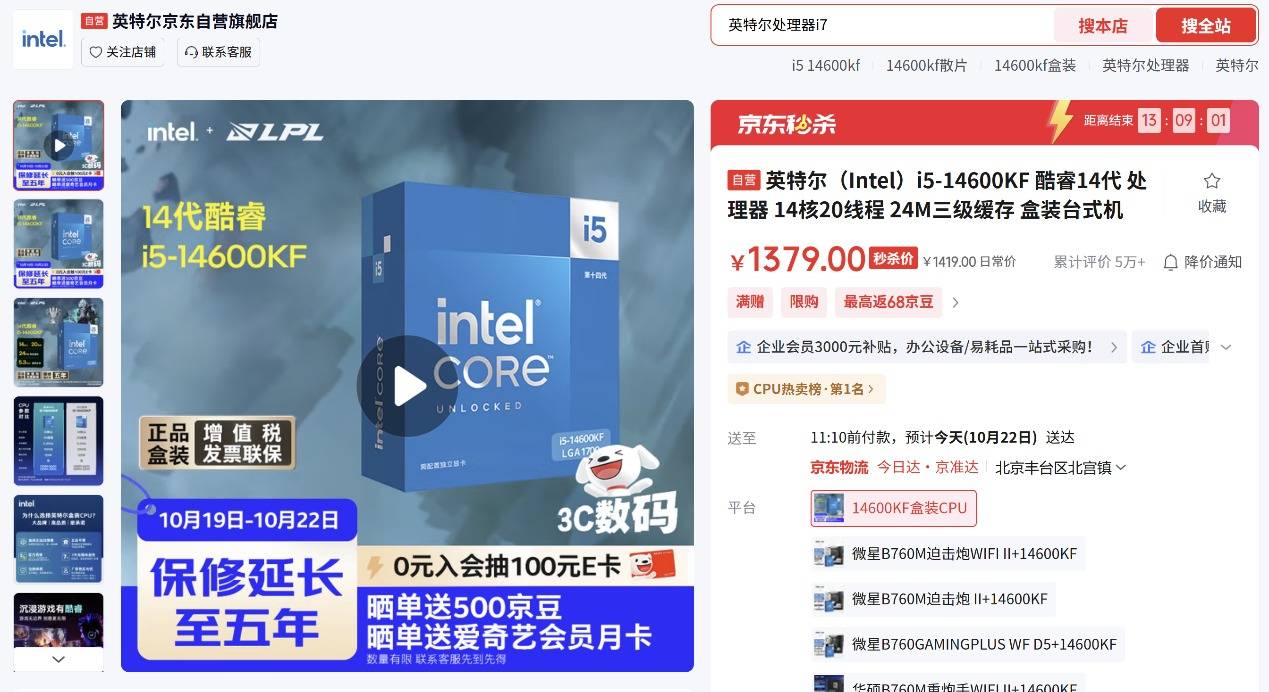Select the 满赠 promotion tag
This screenshot has height=692, width=1269.
point(750,302)
